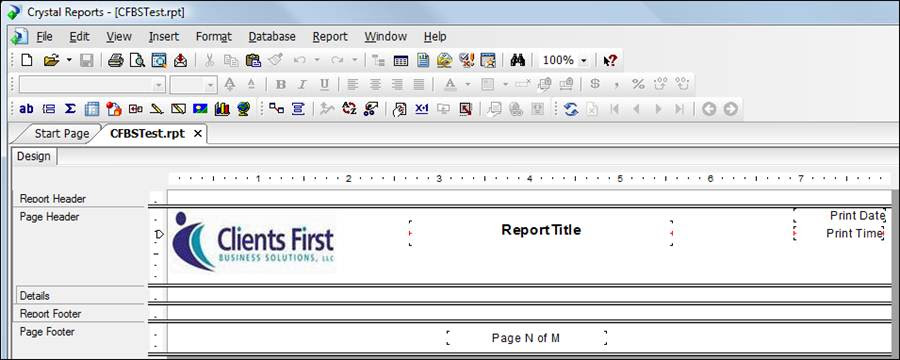Toggle Bold formatting
The width and height of the screenshot is (900, 360).
click(281, 84)
